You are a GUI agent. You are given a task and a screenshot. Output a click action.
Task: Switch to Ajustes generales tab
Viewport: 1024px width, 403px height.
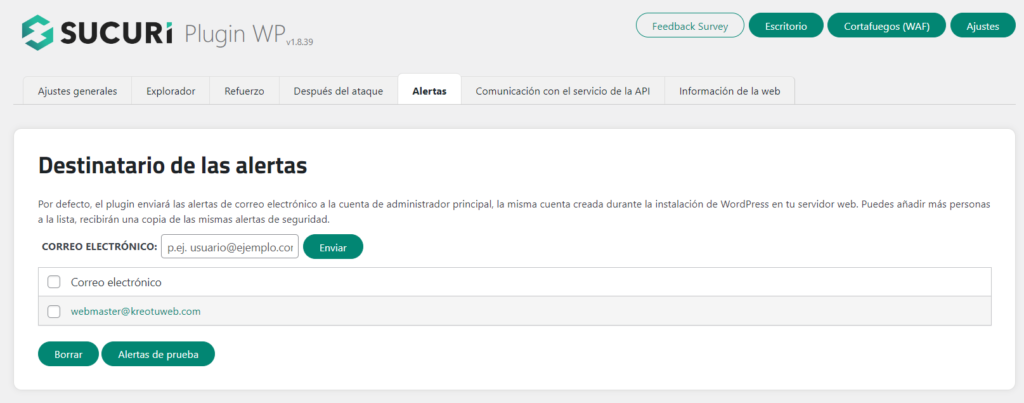click(x=77, y=91)
